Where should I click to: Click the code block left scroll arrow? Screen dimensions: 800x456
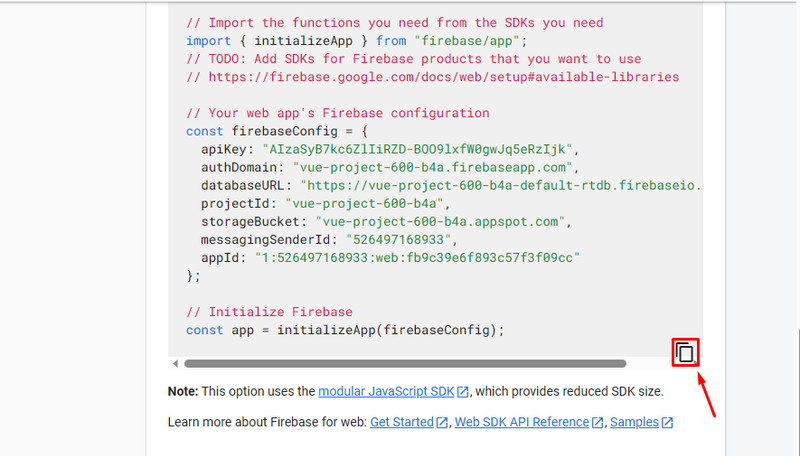point(176,364)
